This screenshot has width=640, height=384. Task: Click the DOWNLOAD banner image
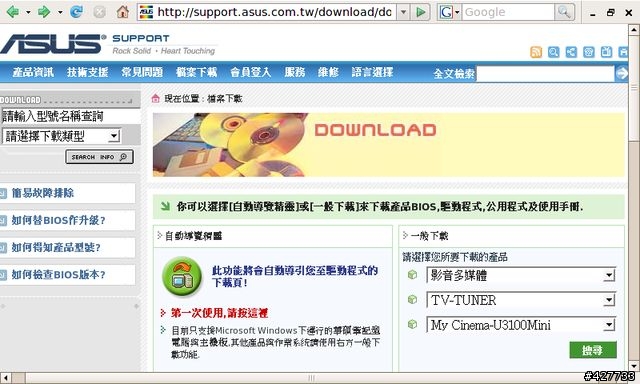coord(388,145)
